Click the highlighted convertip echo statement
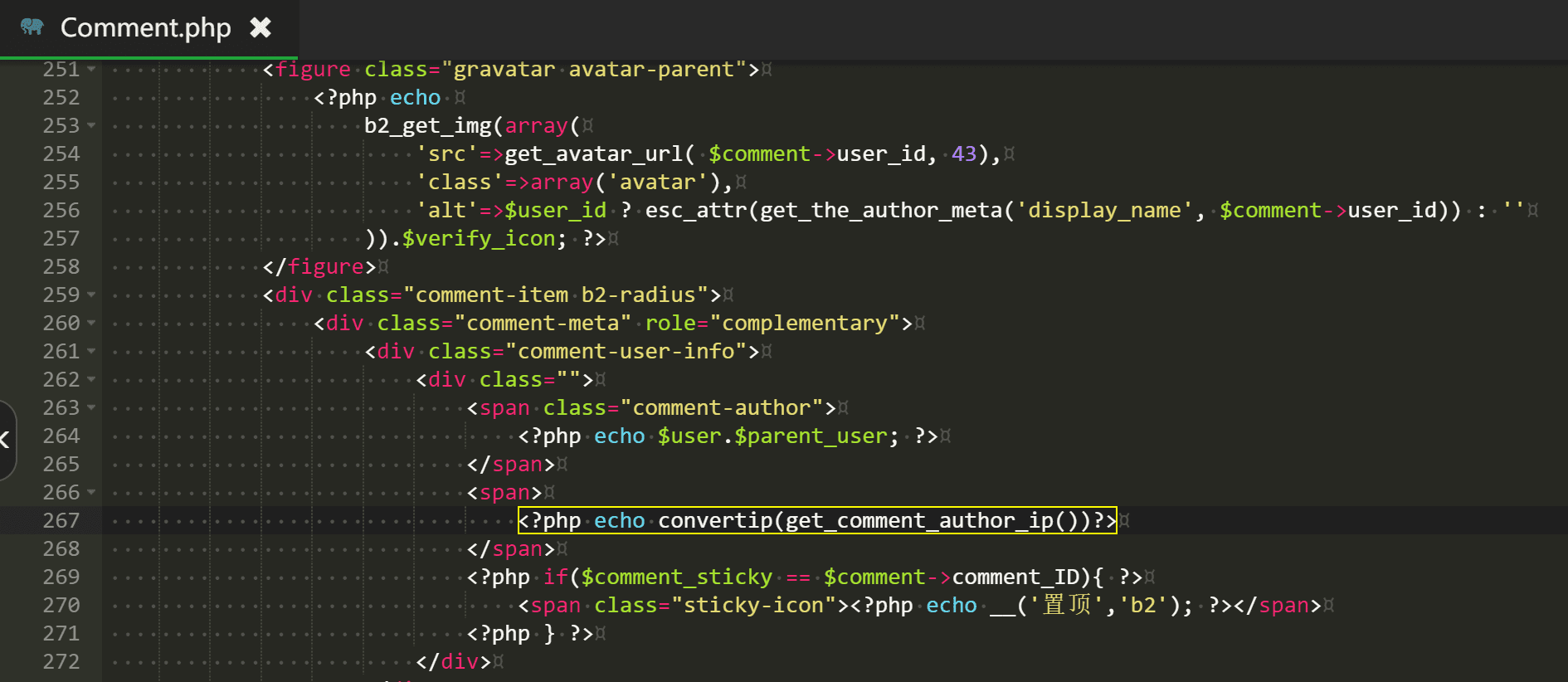 (816, 521)
